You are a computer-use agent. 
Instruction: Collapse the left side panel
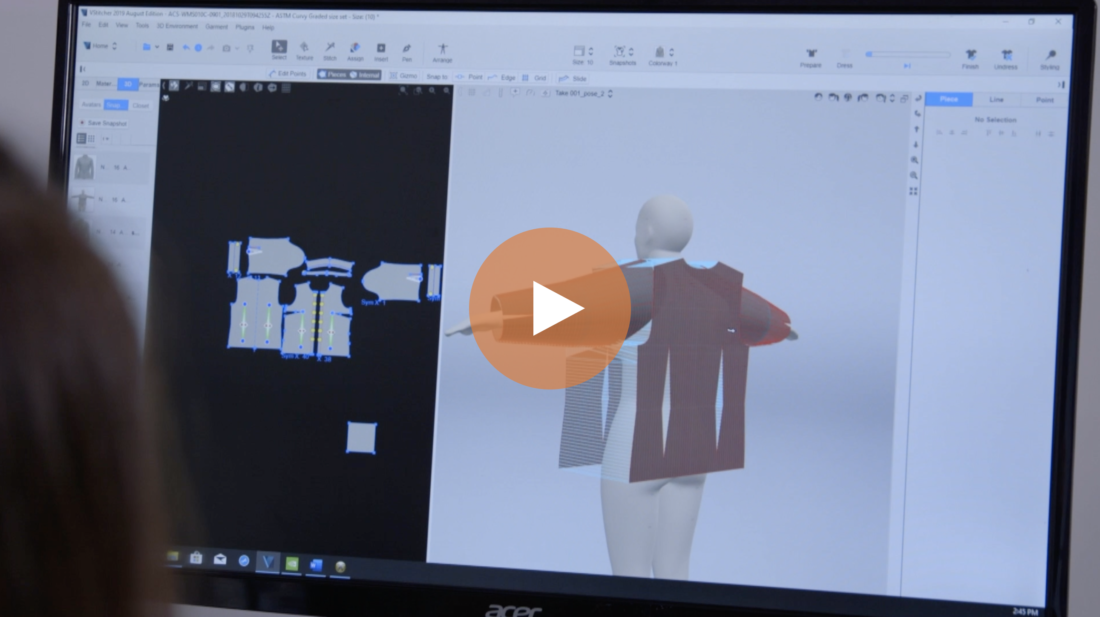(83, 69)
